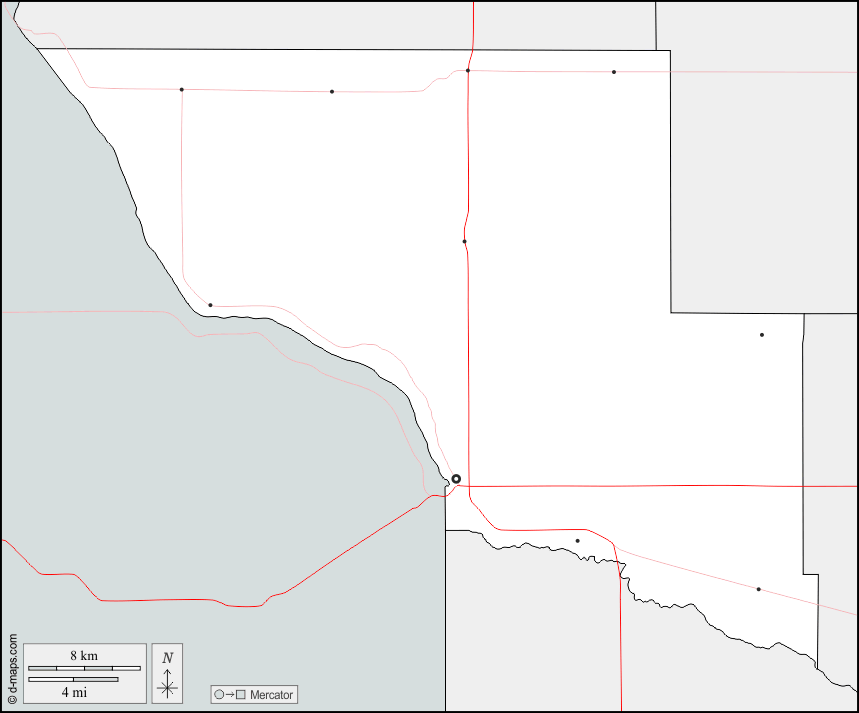Click town dot on central vertical red road
This screenshot has height=713, width=859.
464,241
